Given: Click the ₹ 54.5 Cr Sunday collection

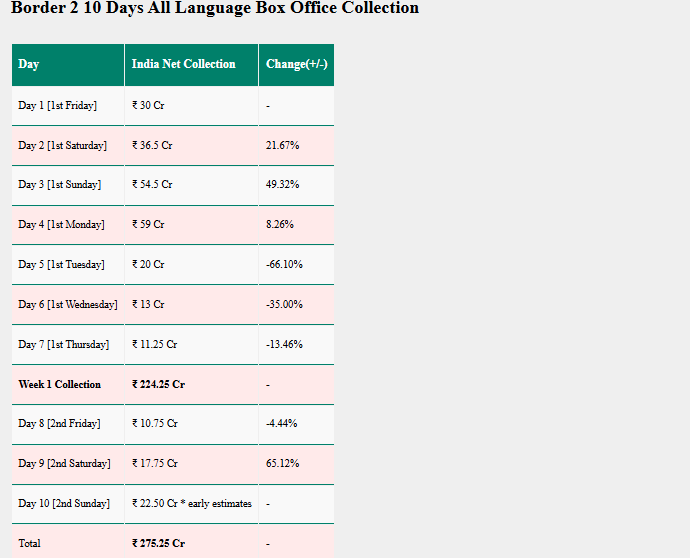Looking at the screenshot, I should pyautogui.click(x=152, y=184).
